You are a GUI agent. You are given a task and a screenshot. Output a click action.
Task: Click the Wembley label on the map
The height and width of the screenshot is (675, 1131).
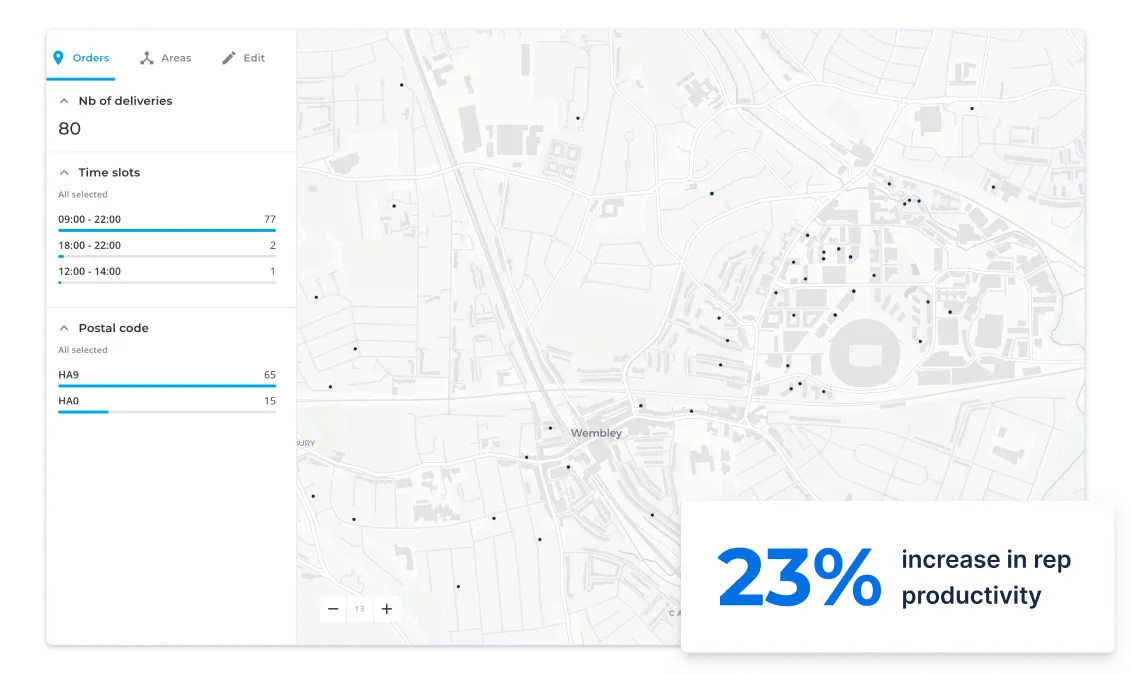tap(596, 433)
